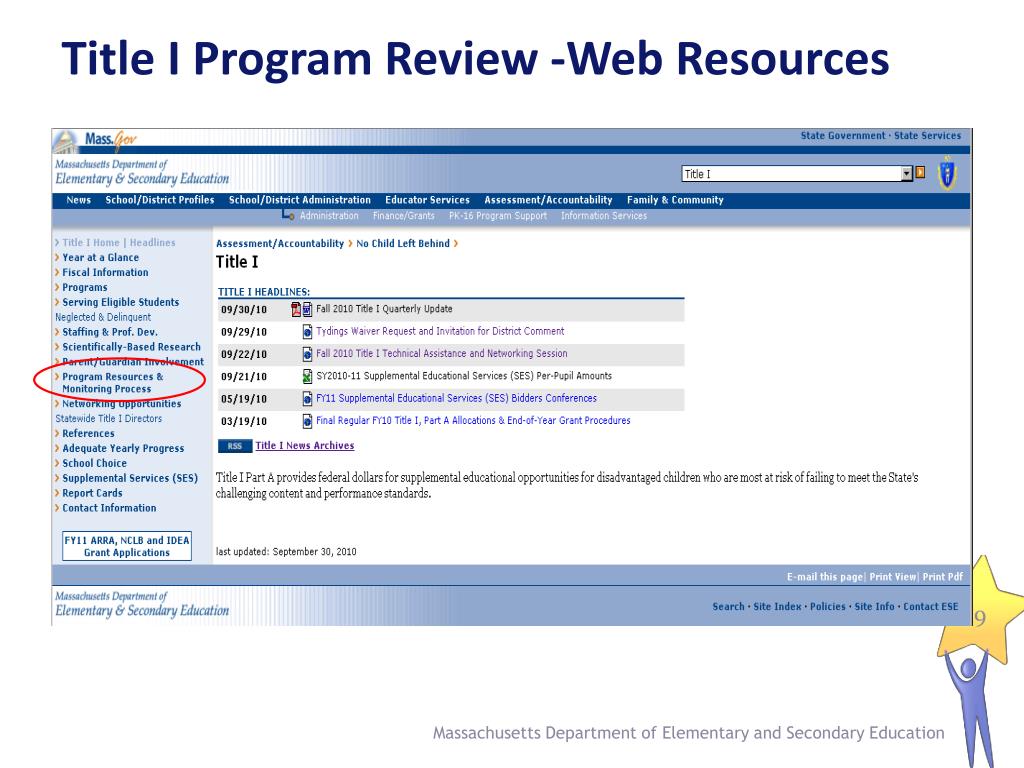Select the Finance/Grants submenu item
The image size is (1024, 768).
coord(404,216)
